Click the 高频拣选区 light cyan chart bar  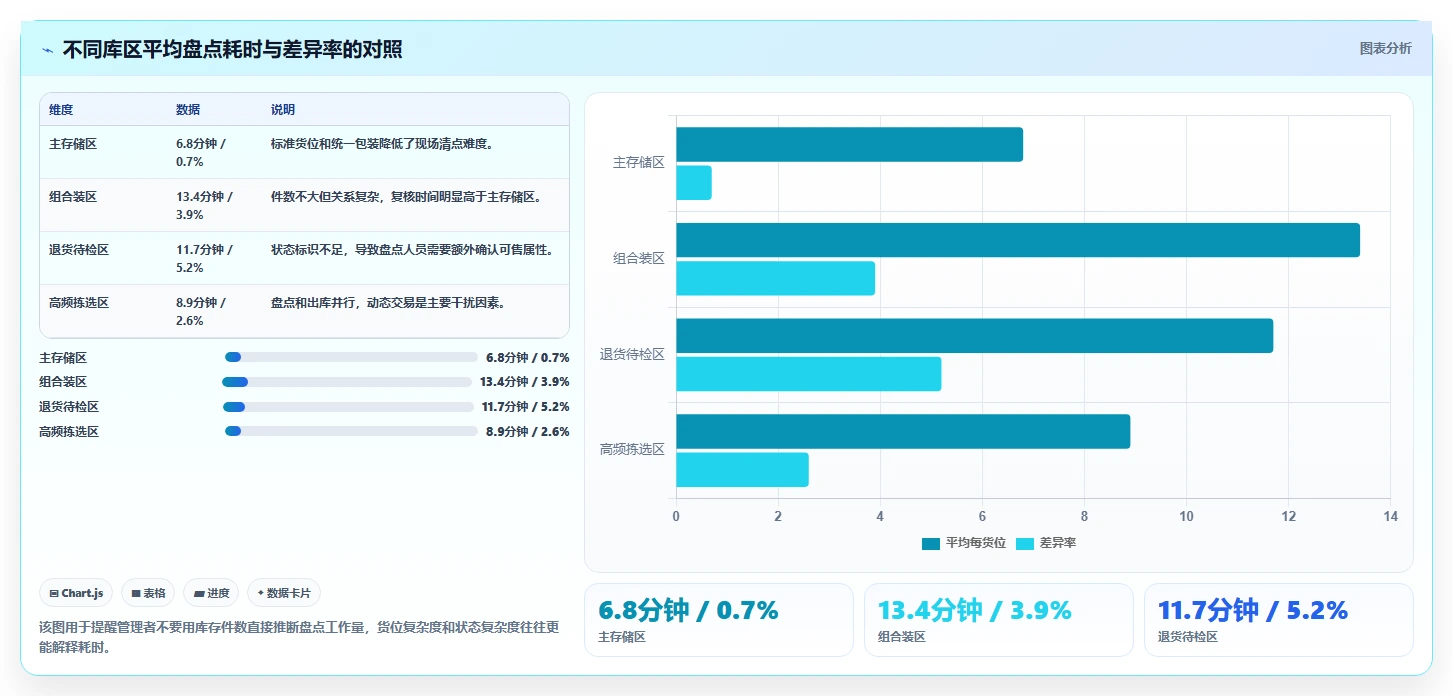click(742, 470)
